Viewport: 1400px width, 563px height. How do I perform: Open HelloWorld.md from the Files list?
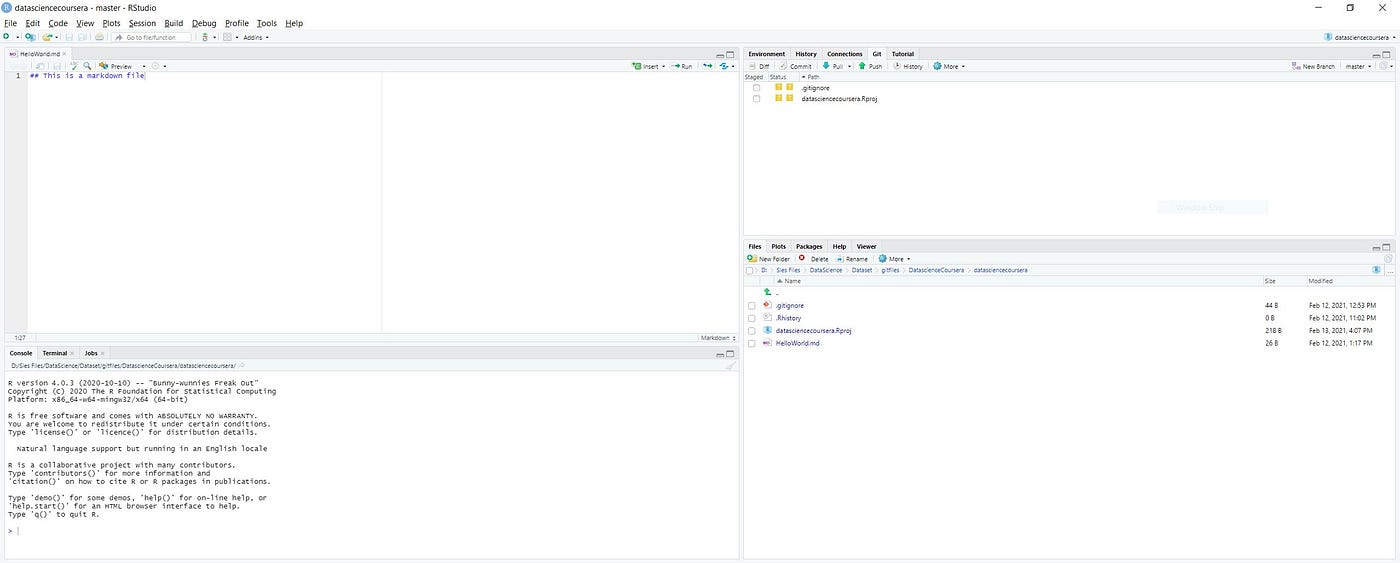tap(797, 343)
